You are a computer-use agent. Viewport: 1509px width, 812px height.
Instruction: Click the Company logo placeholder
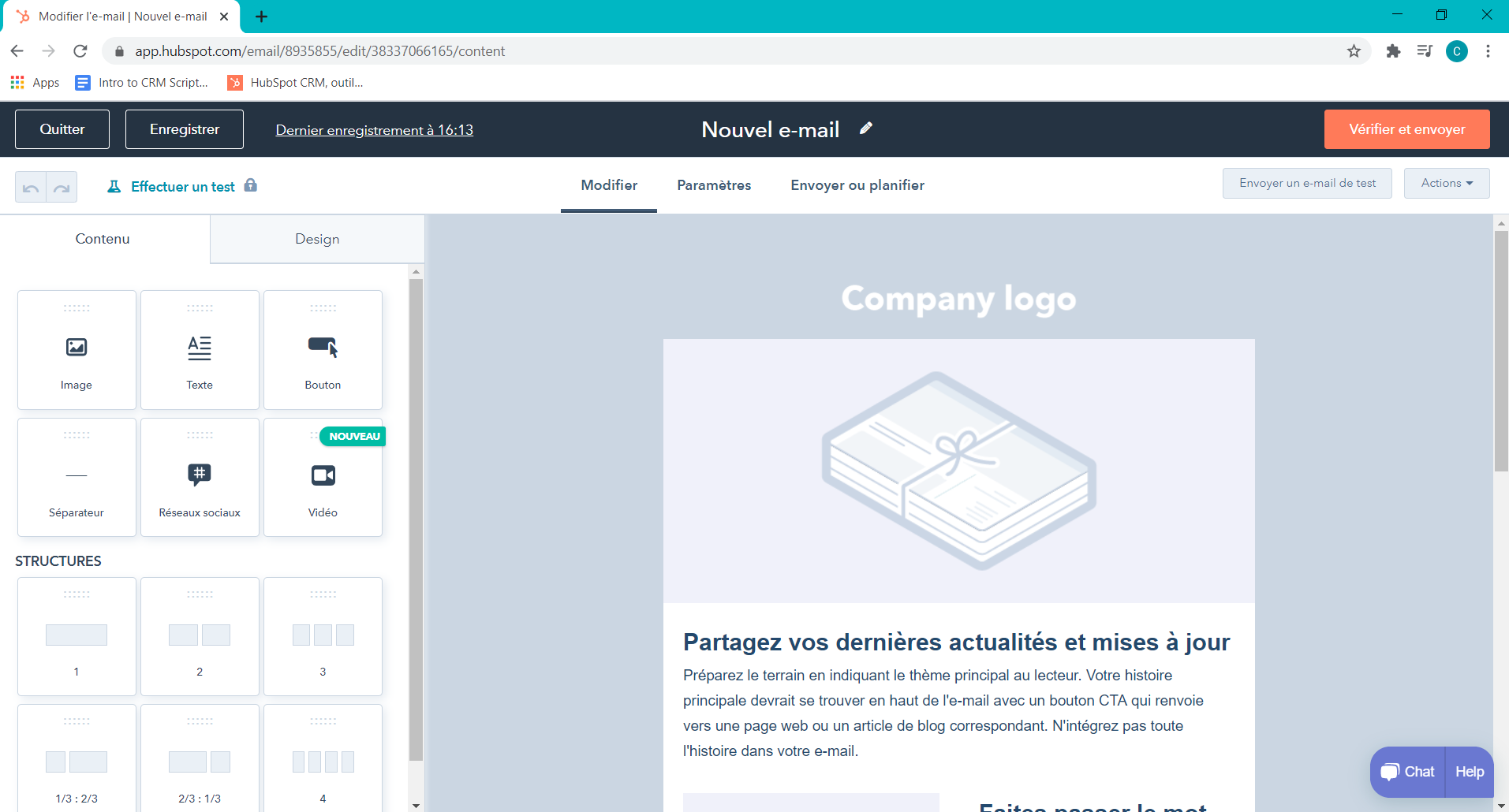(958, 299)
